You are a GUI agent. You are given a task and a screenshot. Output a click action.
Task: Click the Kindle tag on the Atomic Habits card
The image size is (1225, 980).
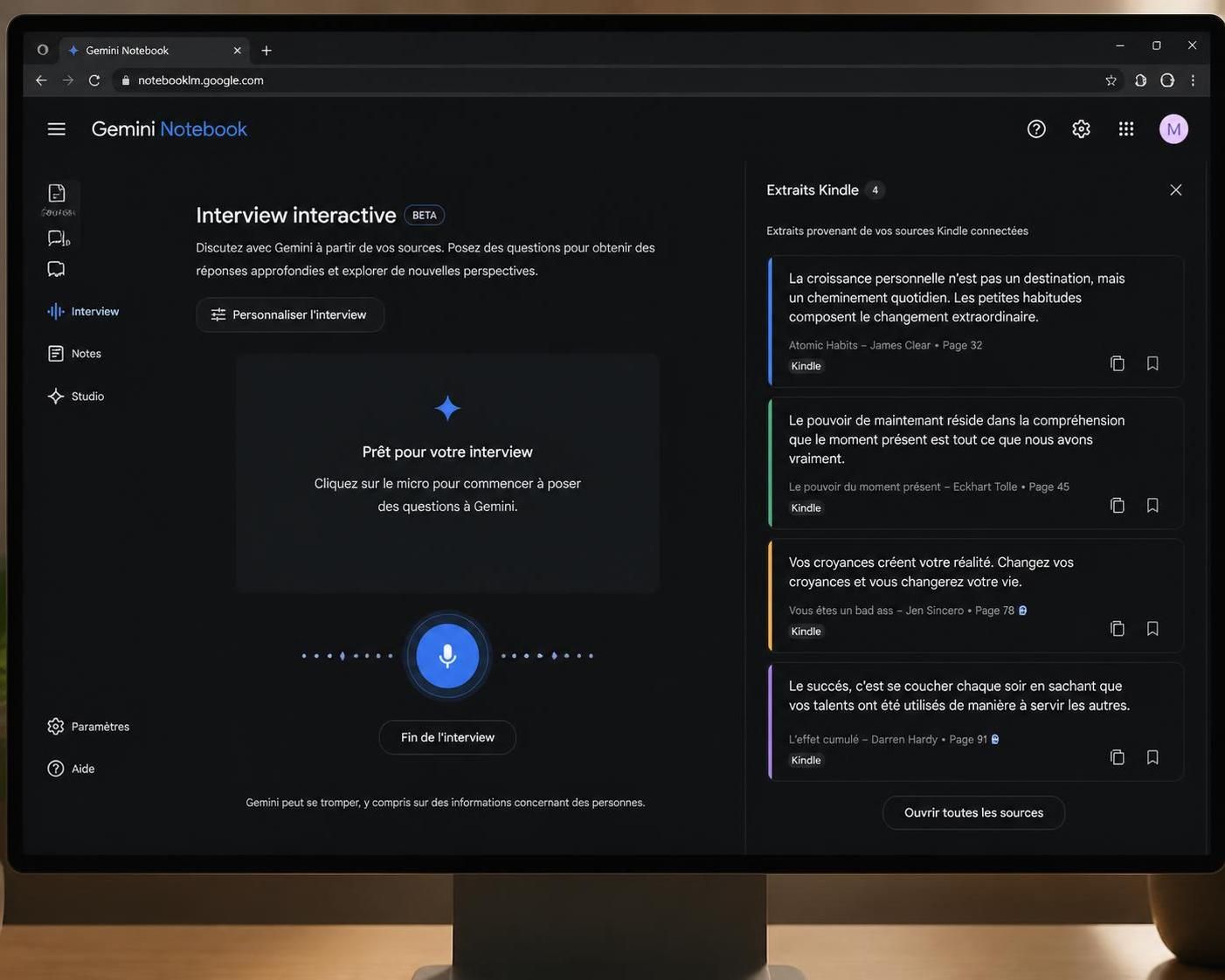[x=806, y=366]
